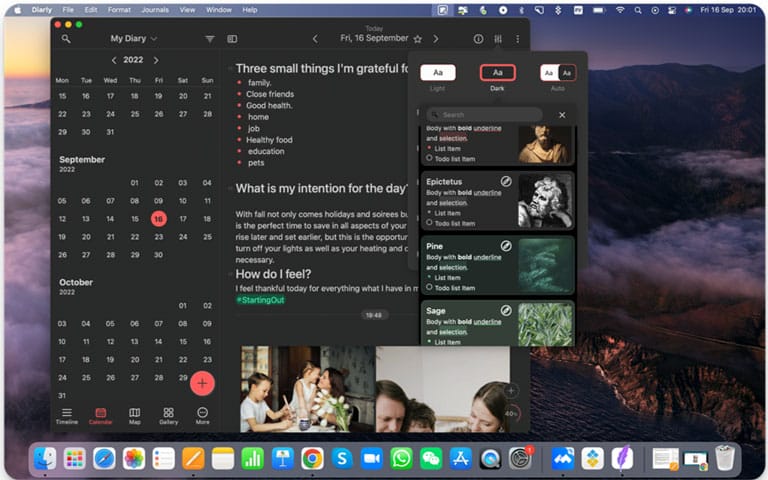Collapse the 'Three small things' heading section
The height and width of the screenshot is (480, 768).
(x=230, y=69)
